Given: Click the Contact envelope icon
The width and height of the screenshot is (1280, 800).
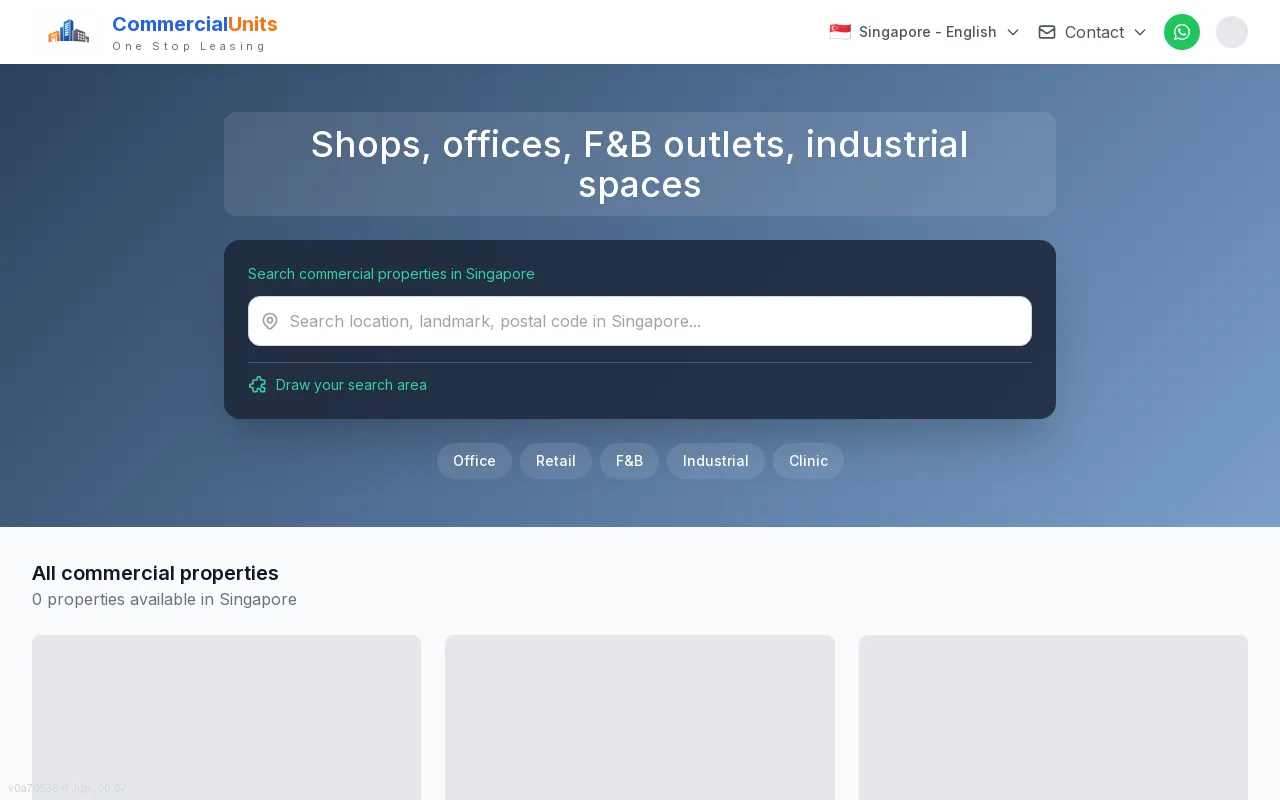Looking at the screenshot, I should tap(1047, 32).
